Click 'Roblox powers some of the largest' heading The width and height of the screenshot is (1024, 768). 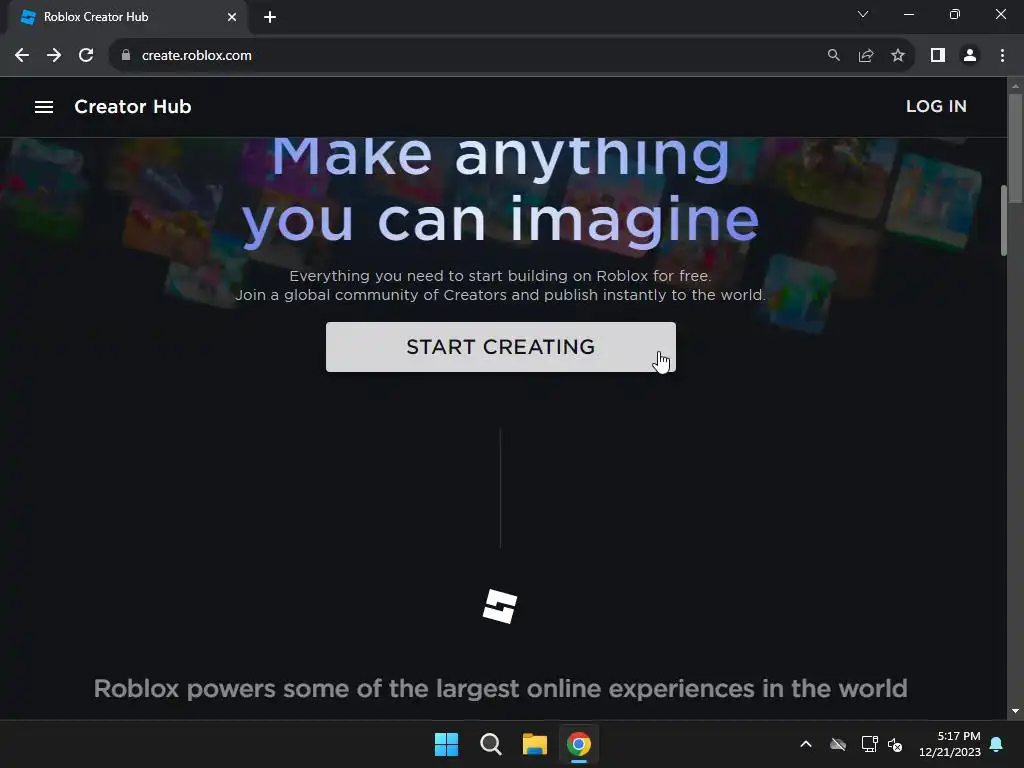(500, 688)
